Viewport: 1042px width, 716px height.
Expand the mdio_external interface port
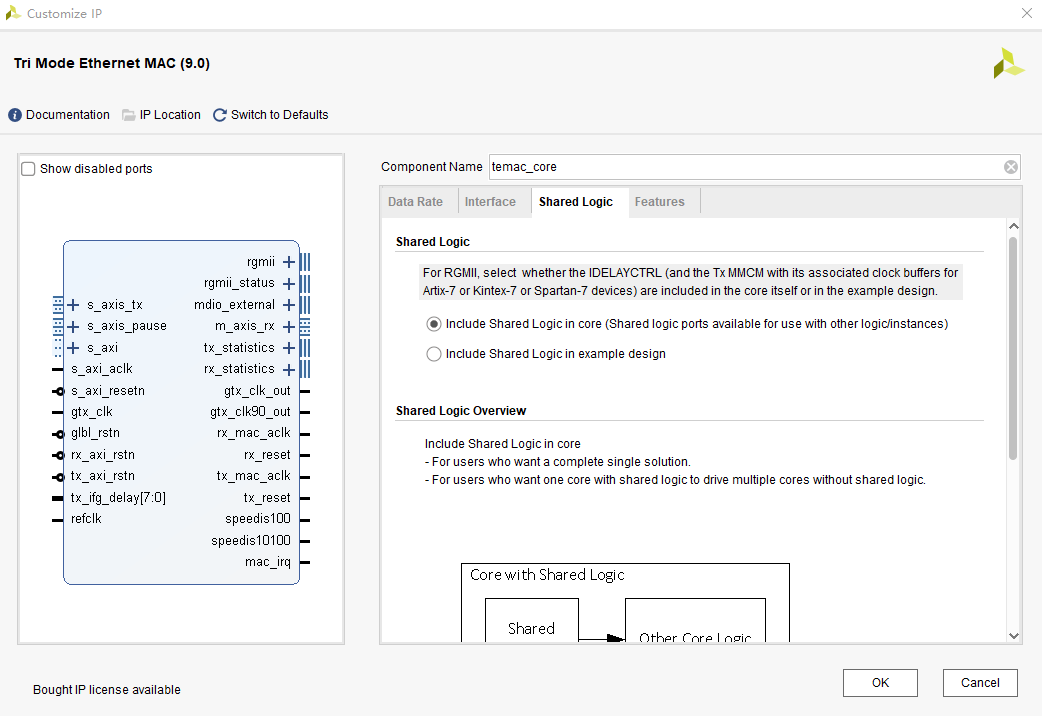pos(288,305)
